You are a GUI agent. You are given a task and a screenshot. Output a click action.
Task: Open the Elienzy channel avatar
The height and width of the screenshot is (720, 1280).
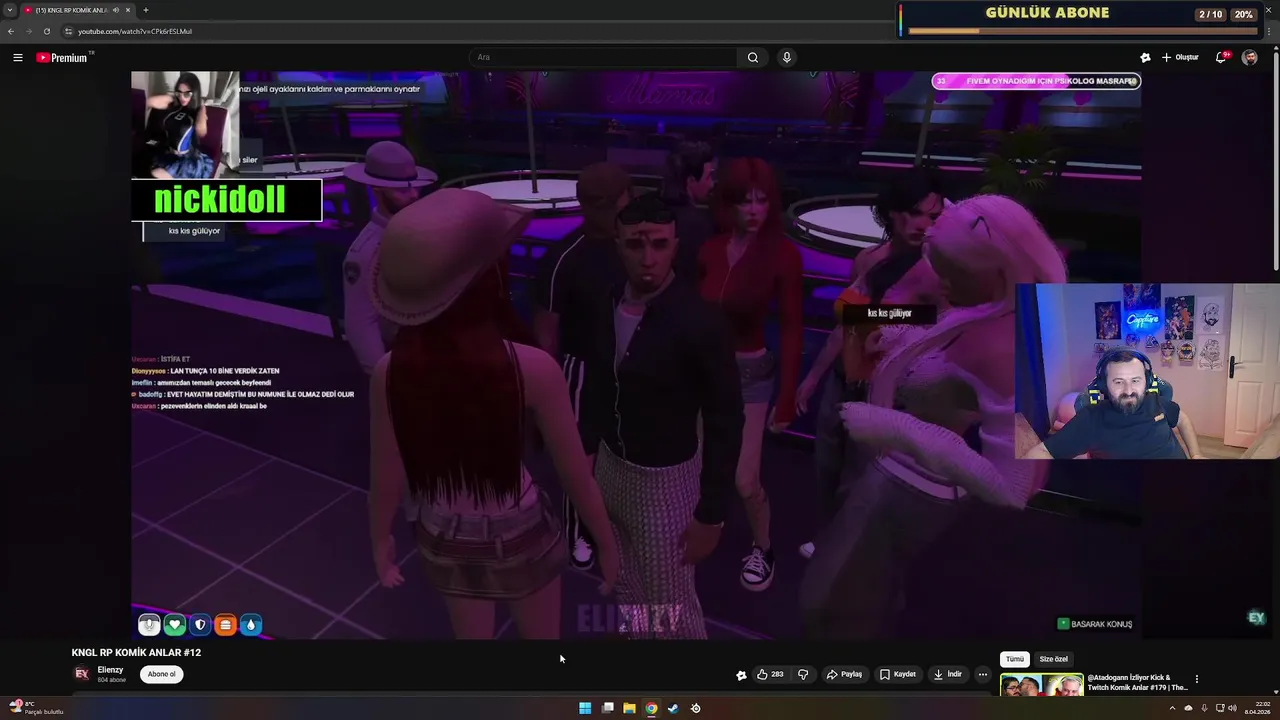81,674
